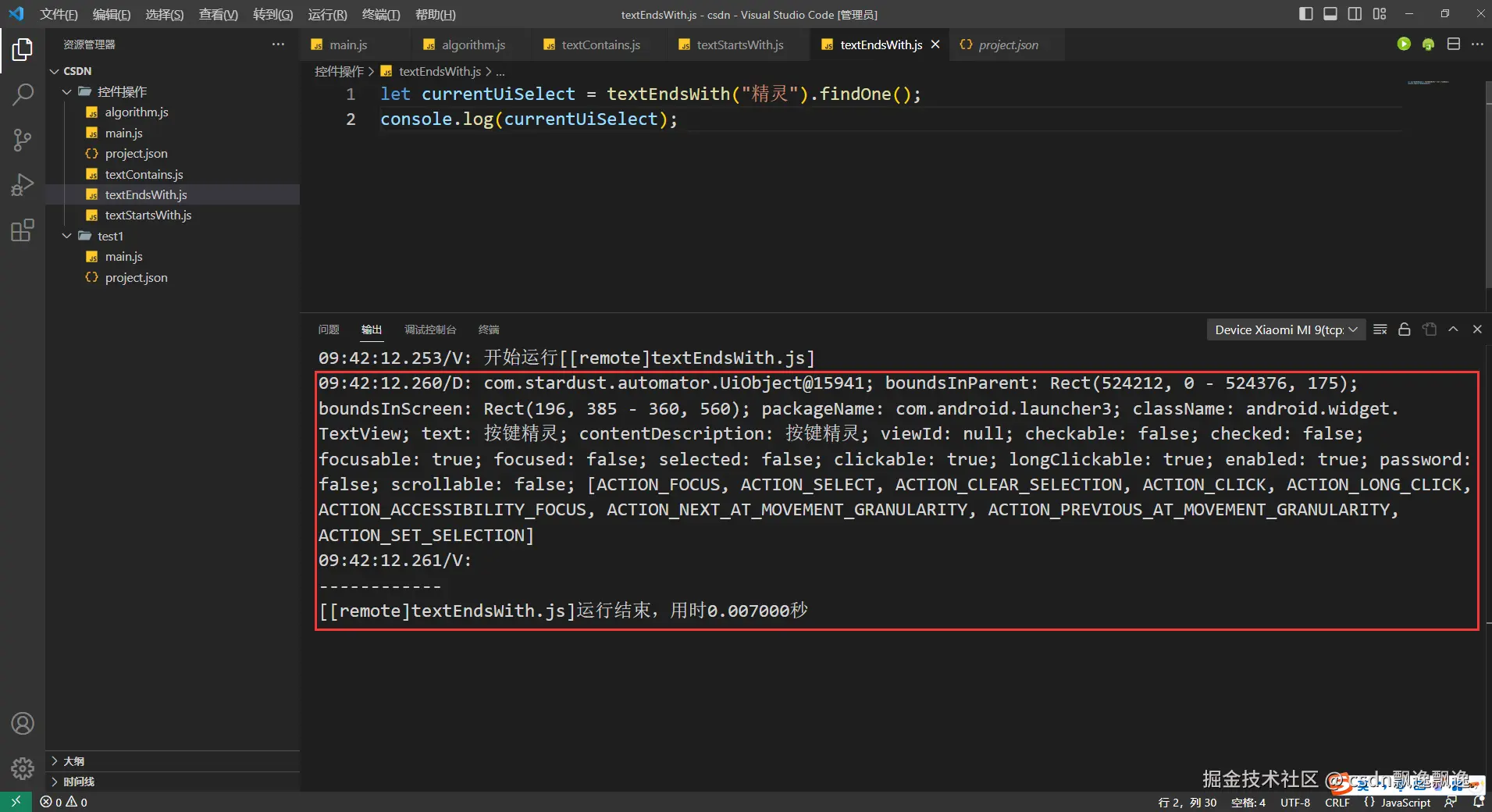
Task: Open the Device Xiaomi MI 9 dropdown
Action: click(1285, 329)
